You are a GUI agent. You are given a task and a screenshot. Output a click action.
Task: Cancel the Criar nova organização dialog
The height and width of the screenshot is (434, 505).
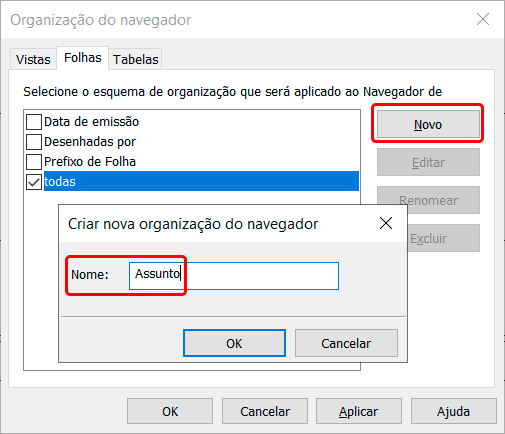tap(346, 343)
